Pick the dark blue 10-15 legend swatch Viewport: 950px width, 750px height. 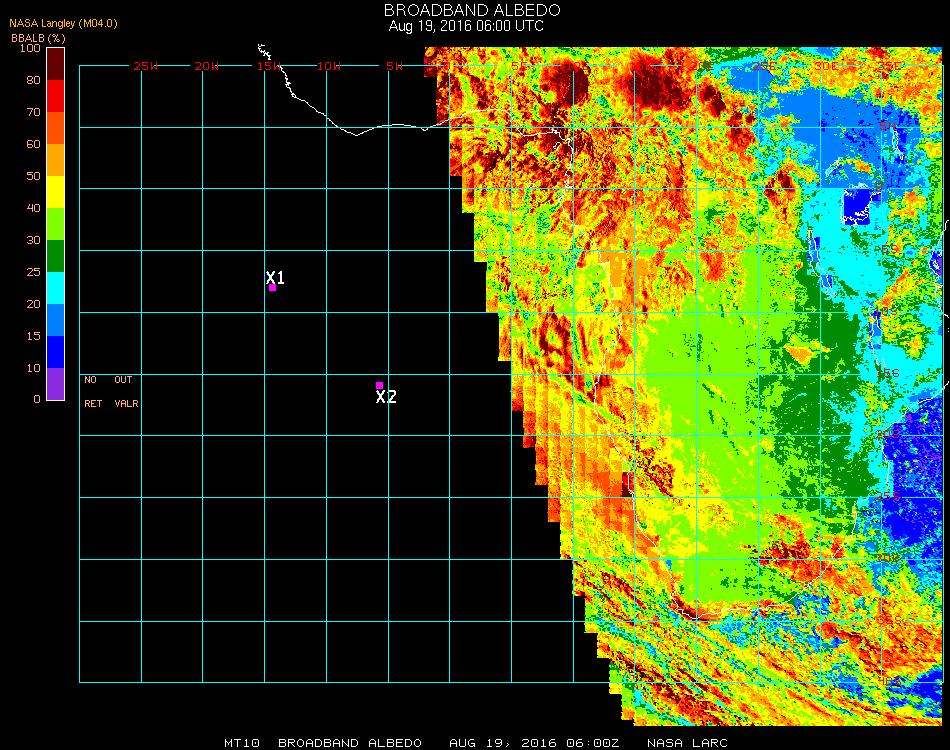tap(55, 351)
